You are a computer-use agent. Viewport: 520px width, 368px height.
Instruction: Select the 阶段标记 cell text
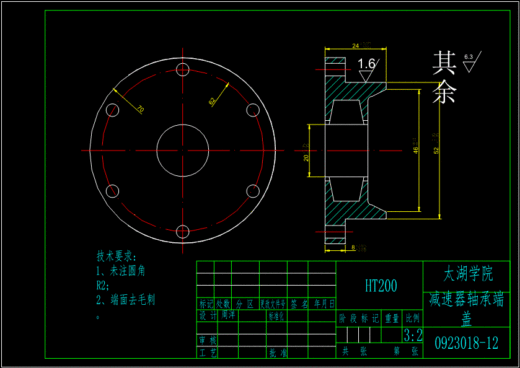pos(358,319)
